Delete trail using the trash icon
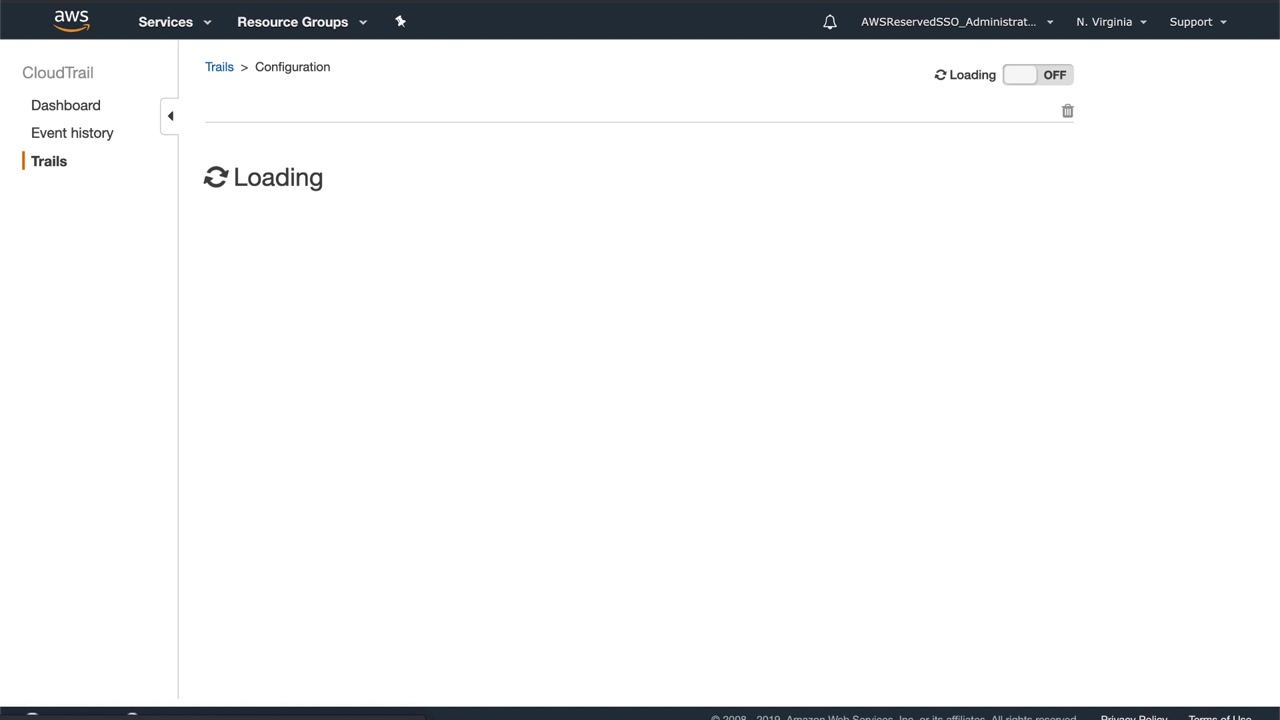This screenshot has width=1280, height=720. point(1067,111)
